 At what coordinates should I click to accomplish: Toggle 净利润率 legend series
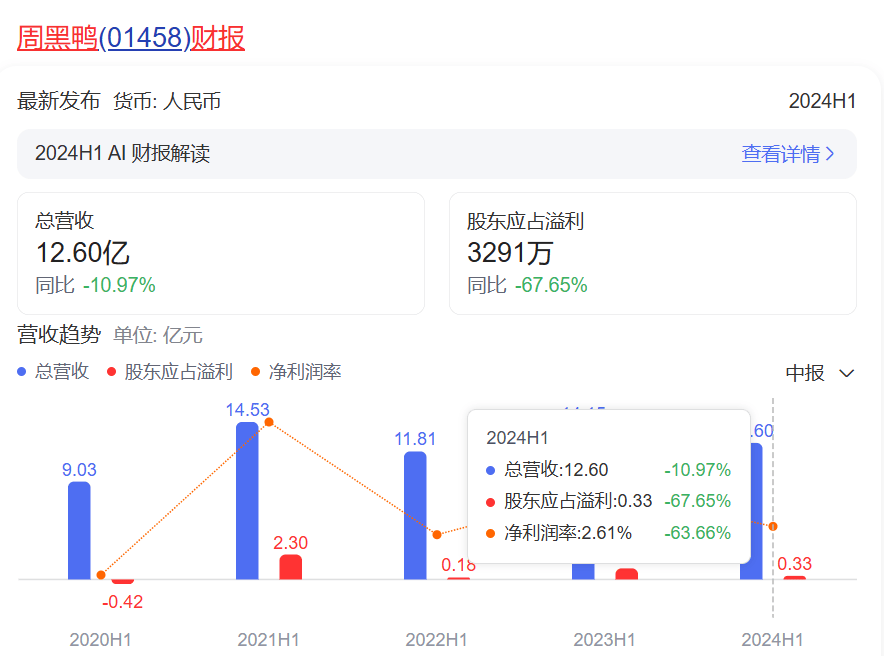(305, 372)
